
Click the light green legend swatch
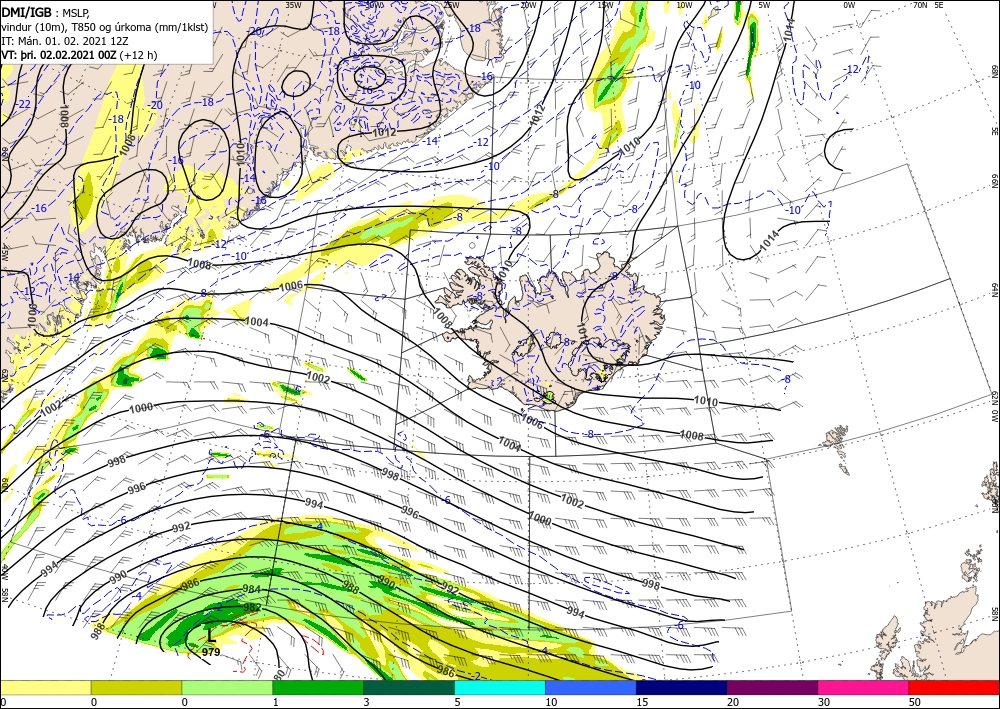[x=227, y=687]
